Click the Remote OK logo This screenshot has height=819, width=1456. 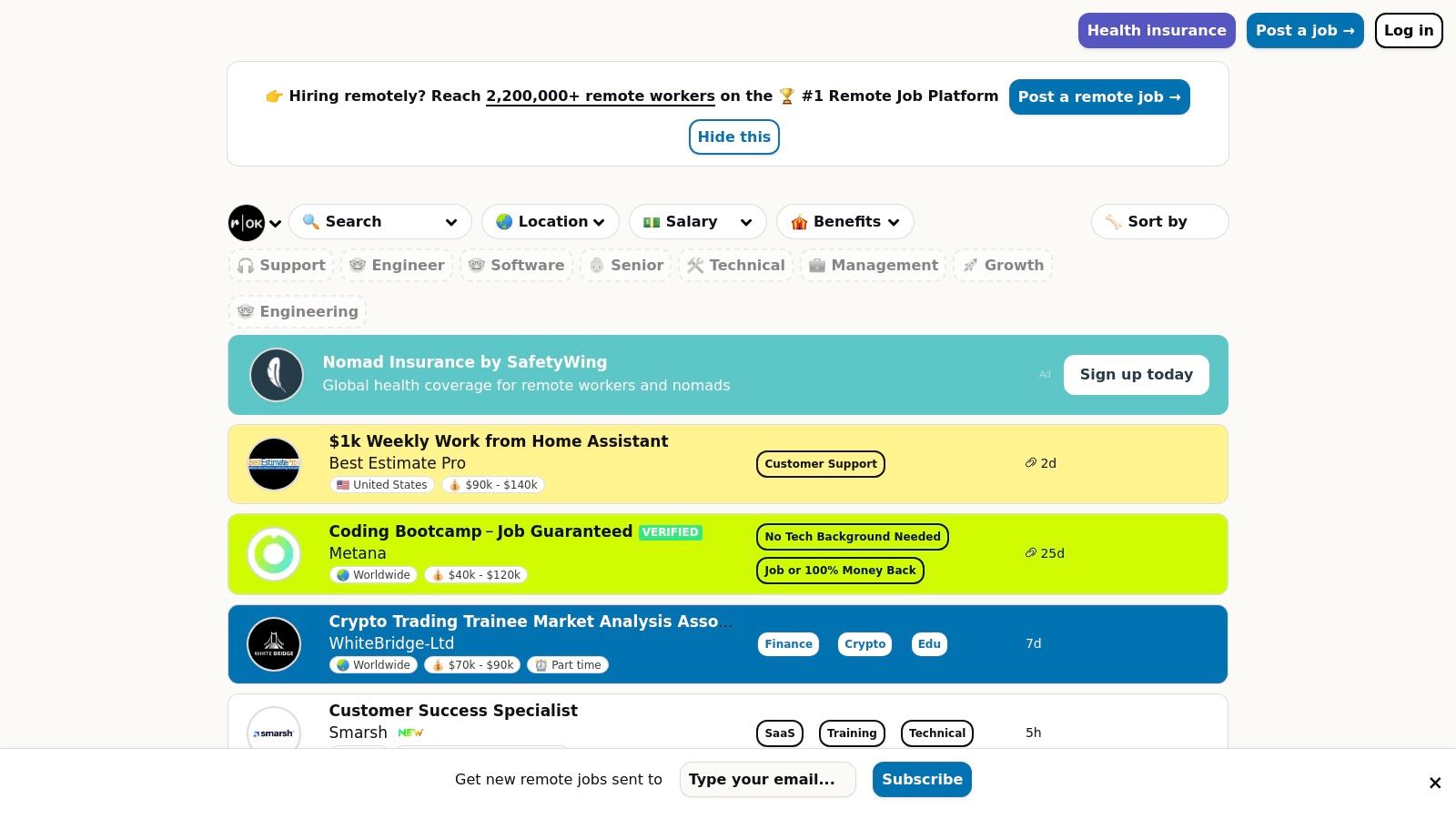pyautogui.click(x=244, y=222)
